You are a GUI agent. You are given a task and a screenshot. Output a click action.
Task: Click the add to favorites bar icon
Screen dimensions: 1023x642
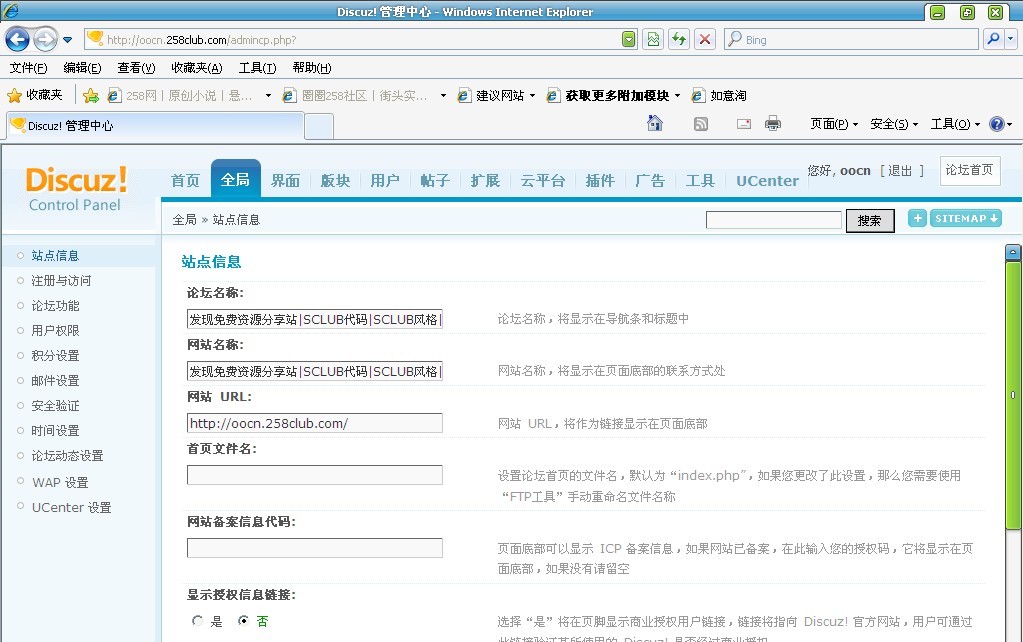[91, 96]
